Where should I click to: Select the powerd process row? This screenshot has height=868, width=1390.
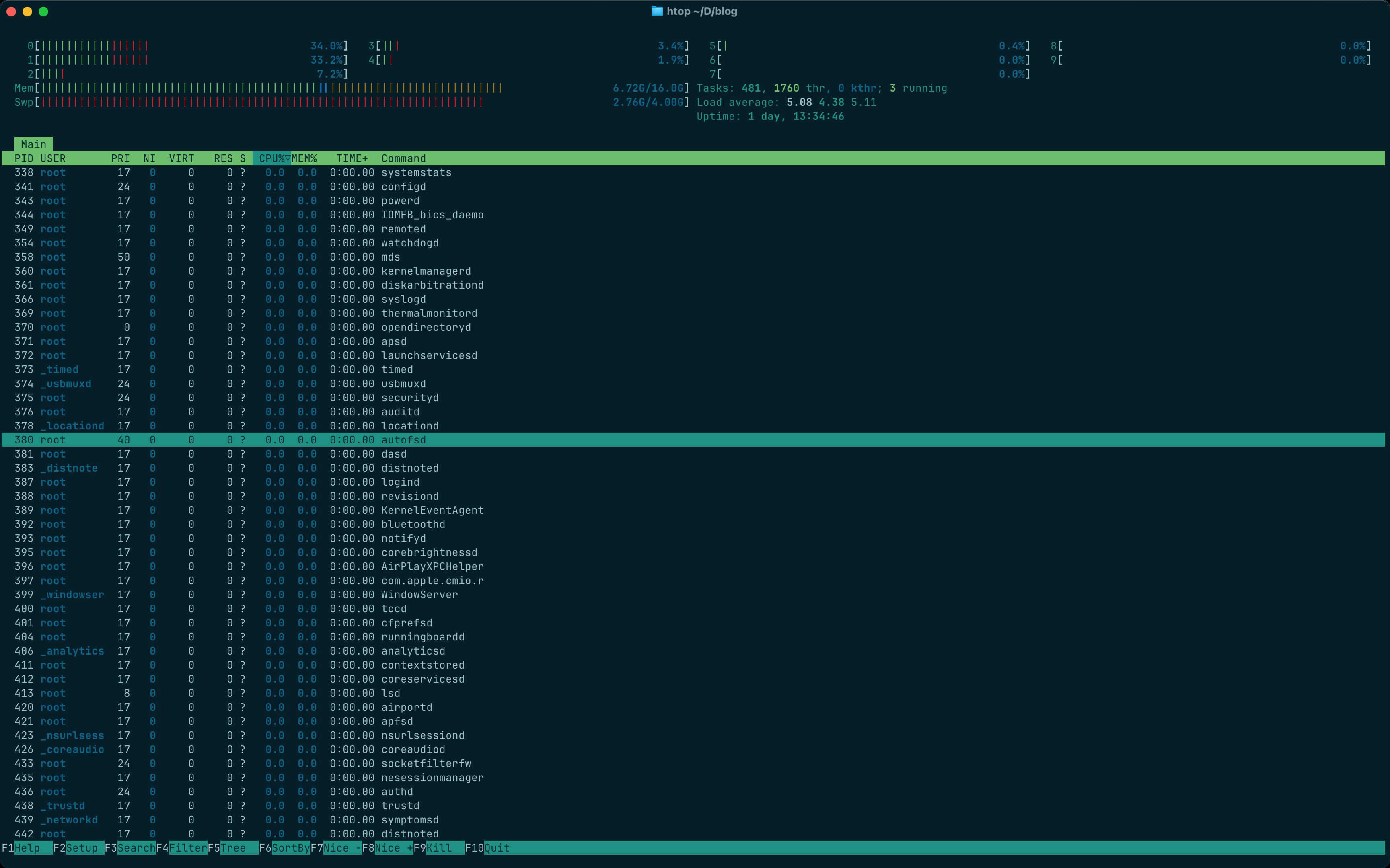click(x=693, y=201)
